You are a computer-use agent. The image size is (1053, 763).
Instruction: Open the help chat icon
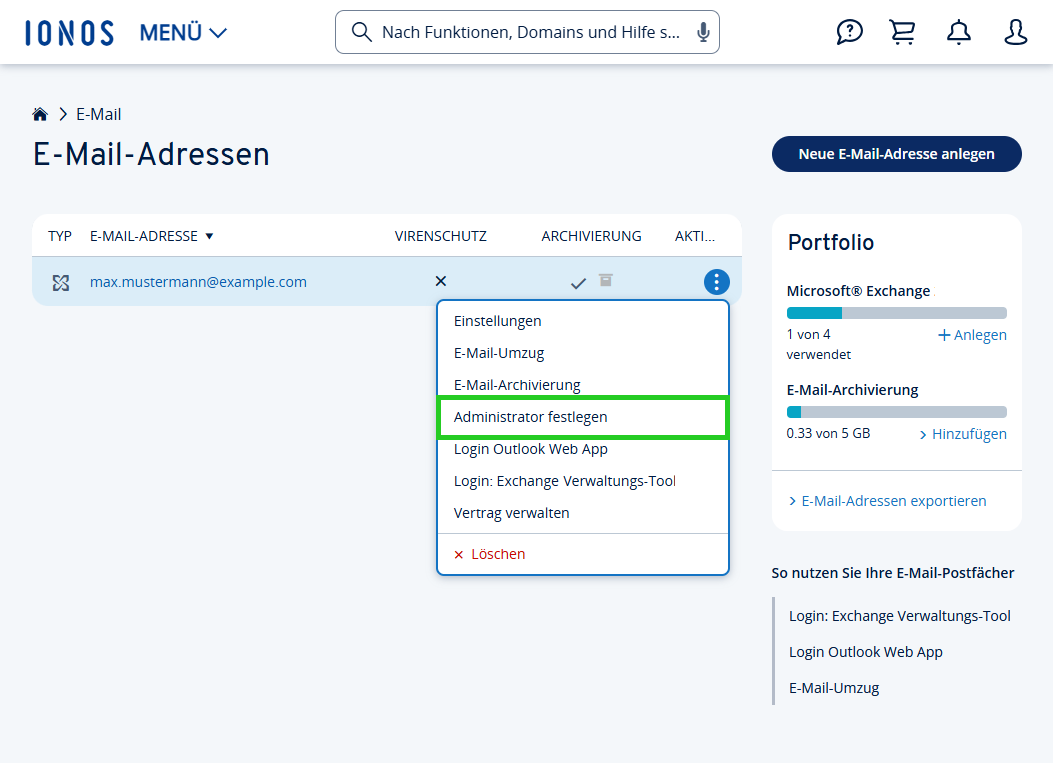pyautogui.click(x=850, y=32)
